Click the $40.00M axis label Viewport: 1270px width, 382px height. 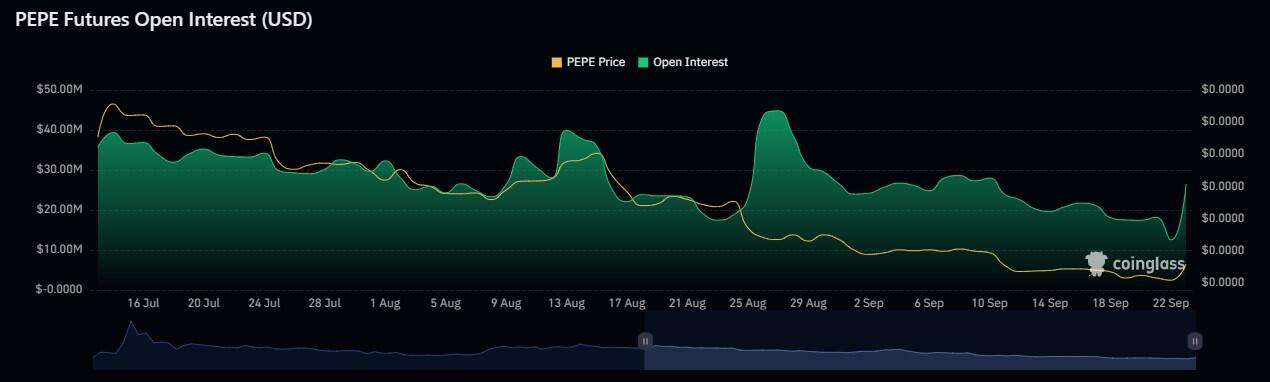pyautogui.click(x=60, y=129)
